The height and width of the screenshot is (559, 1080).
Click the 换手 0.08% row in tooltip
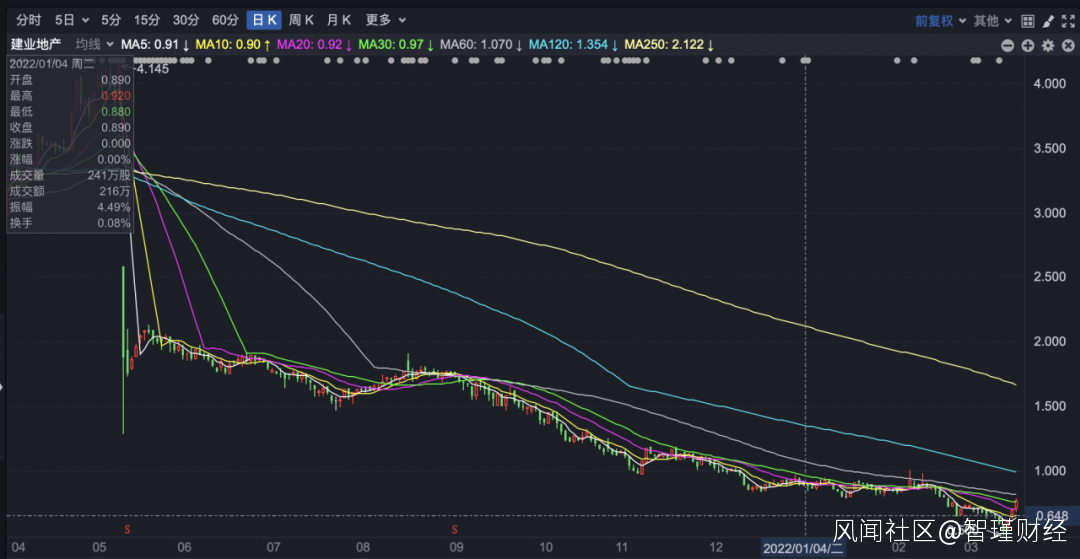70,222
